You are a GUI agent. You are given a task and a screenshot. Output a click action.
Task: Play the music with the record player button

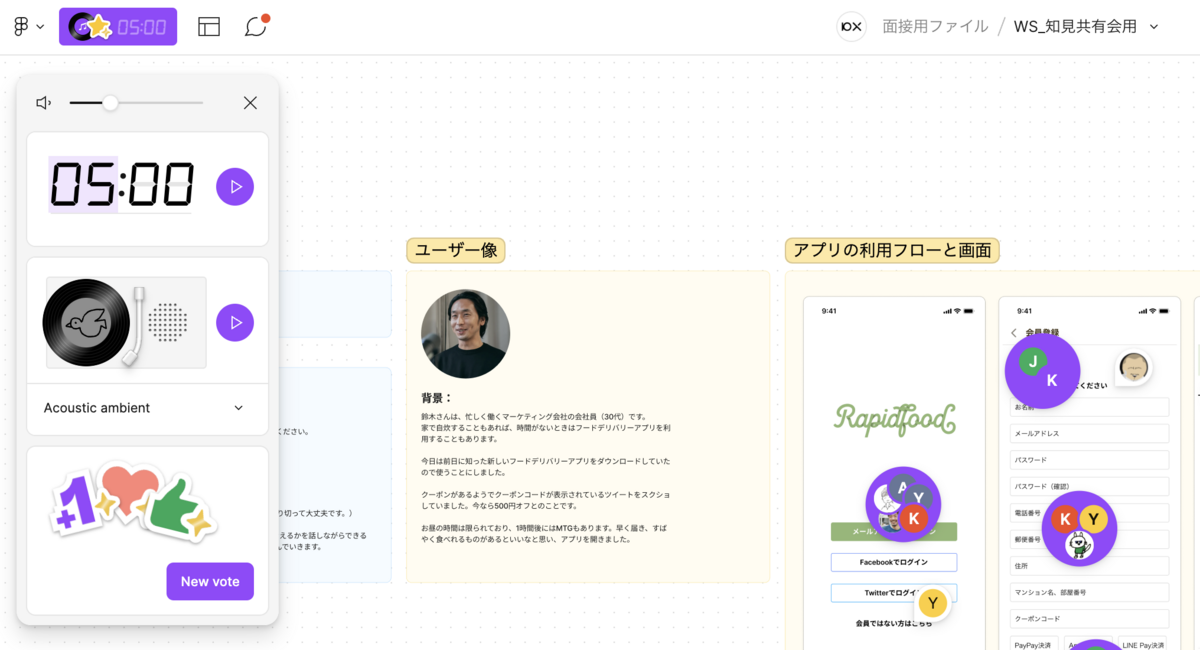coord(235,322)
